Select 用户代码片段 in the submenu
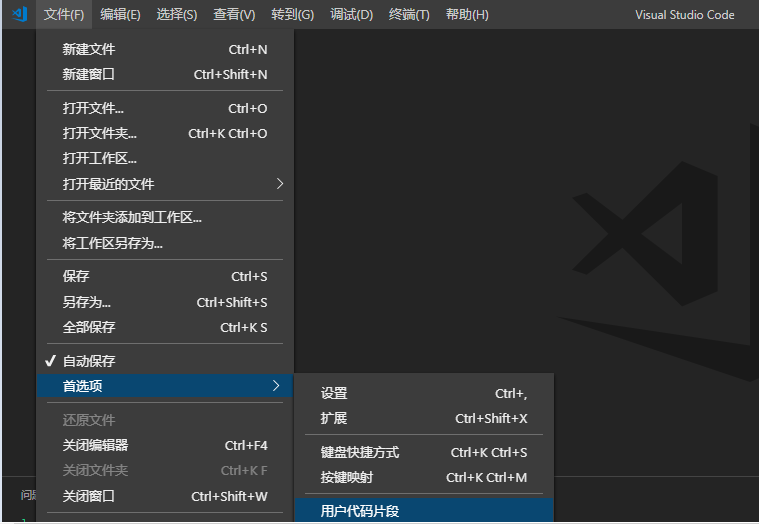Image resolution: width=759 pixels, height=524 pixels. [424, 510]
